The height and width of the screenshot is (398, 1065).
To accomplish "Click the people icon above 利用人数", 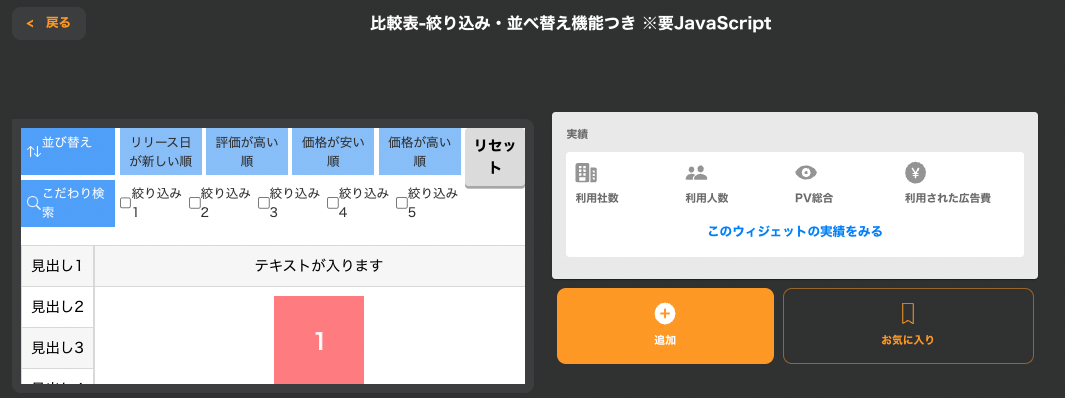I will [696, 173].
